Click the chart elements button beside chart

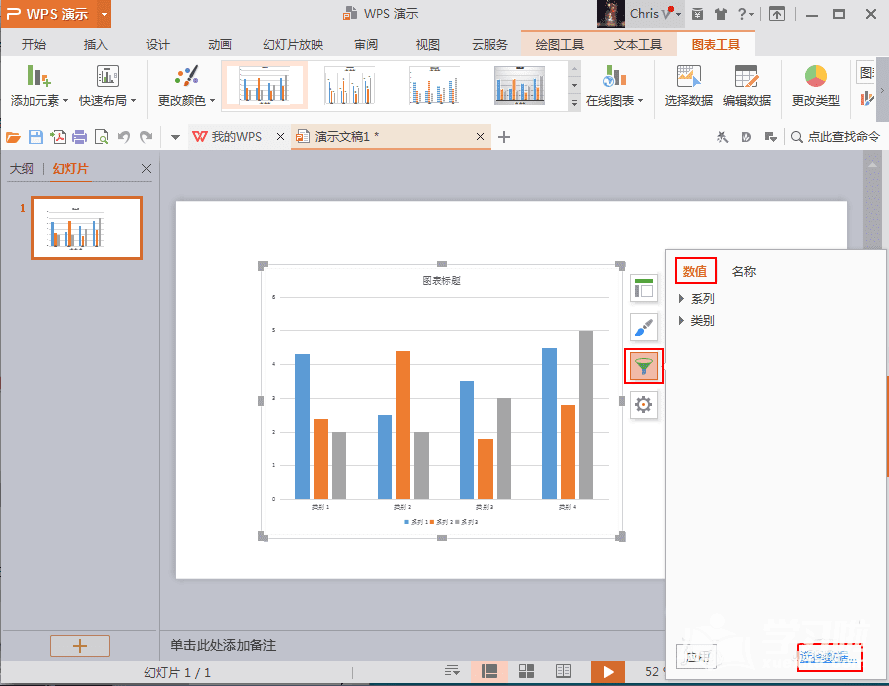pyautogui.click(x=644, y=290)
